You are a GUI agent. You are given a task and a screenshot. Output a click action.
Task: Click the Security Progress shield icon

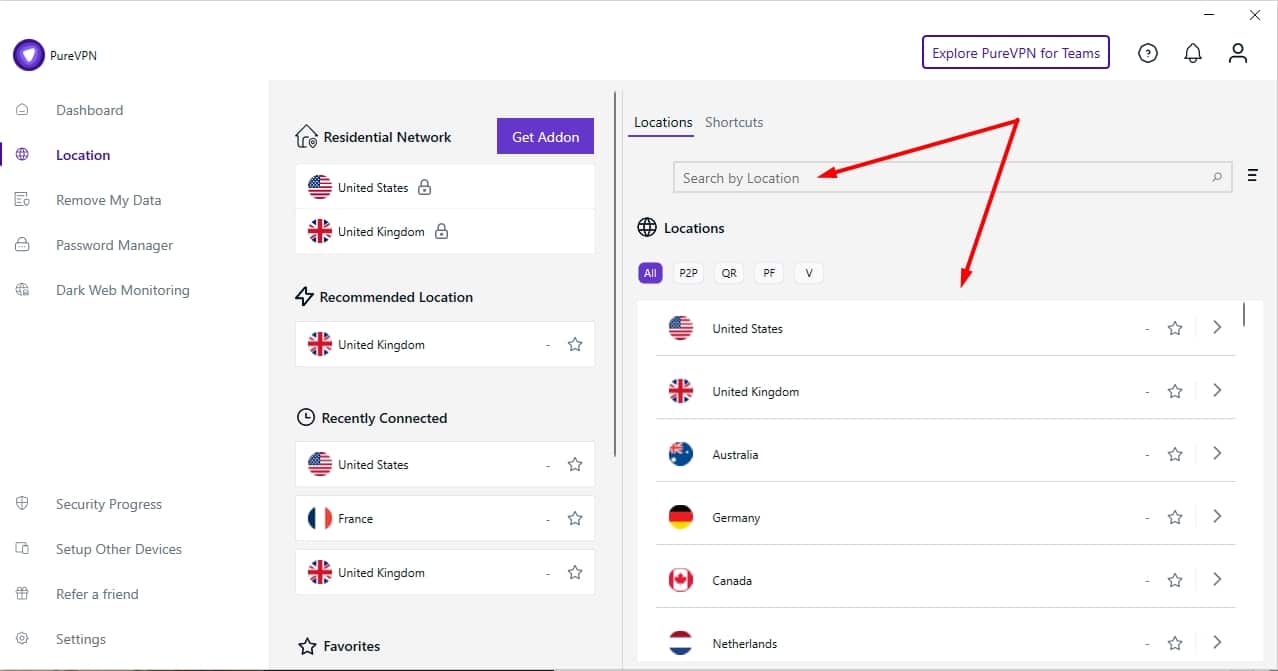point(22,504)
